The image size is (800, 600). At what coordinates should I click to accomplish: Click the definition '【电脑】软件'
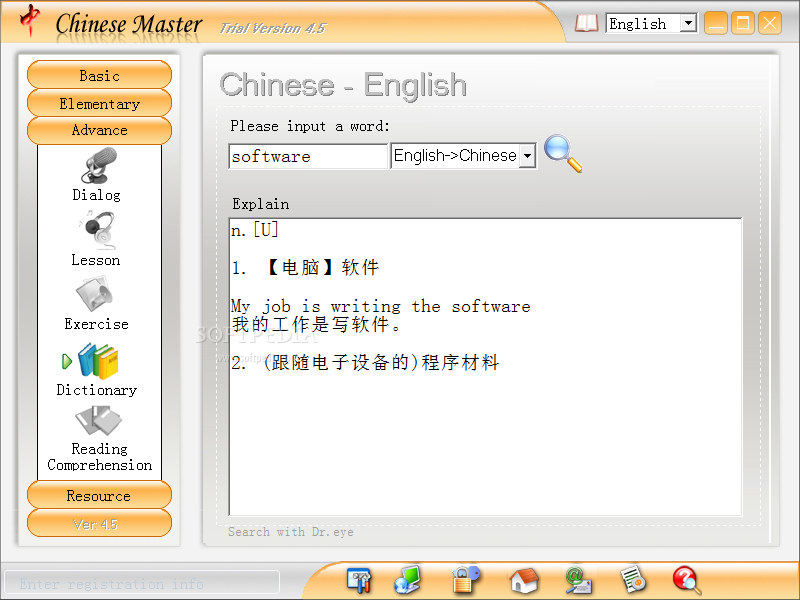pyautogui.click(x=322, y=267)
